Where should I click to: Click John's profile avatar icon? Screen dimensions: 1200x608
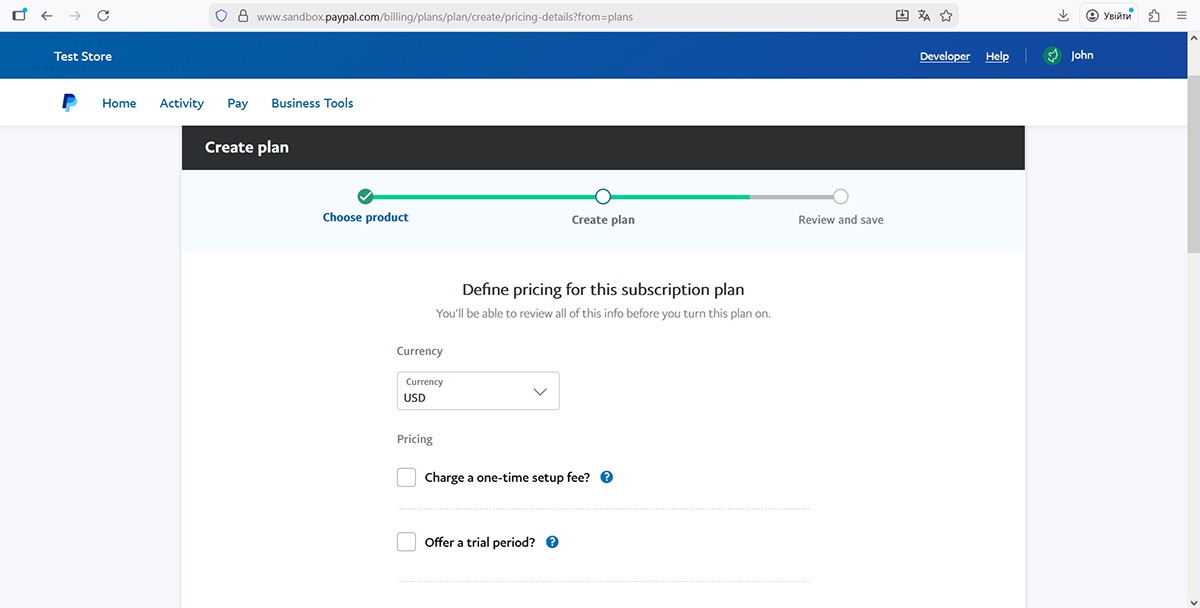coord(1052,56)
